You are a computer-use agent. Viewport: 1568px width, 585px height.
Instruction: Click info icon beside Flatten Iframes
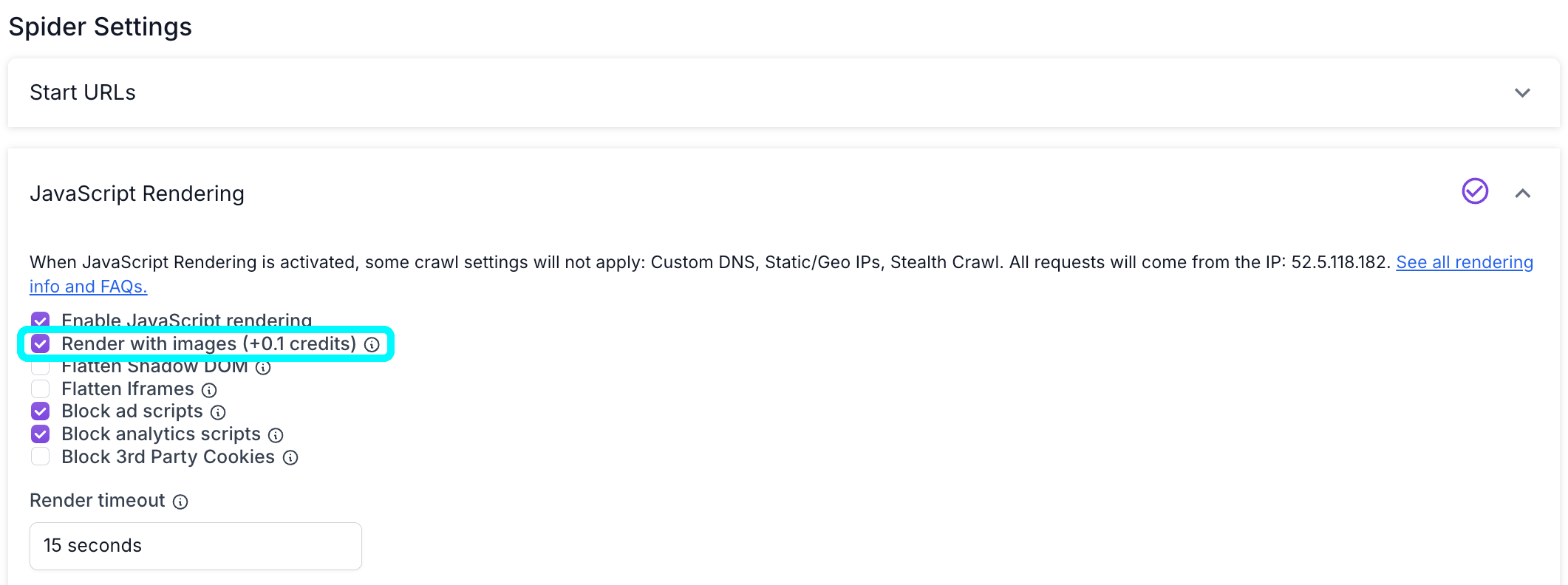click(x=210, y=390)
